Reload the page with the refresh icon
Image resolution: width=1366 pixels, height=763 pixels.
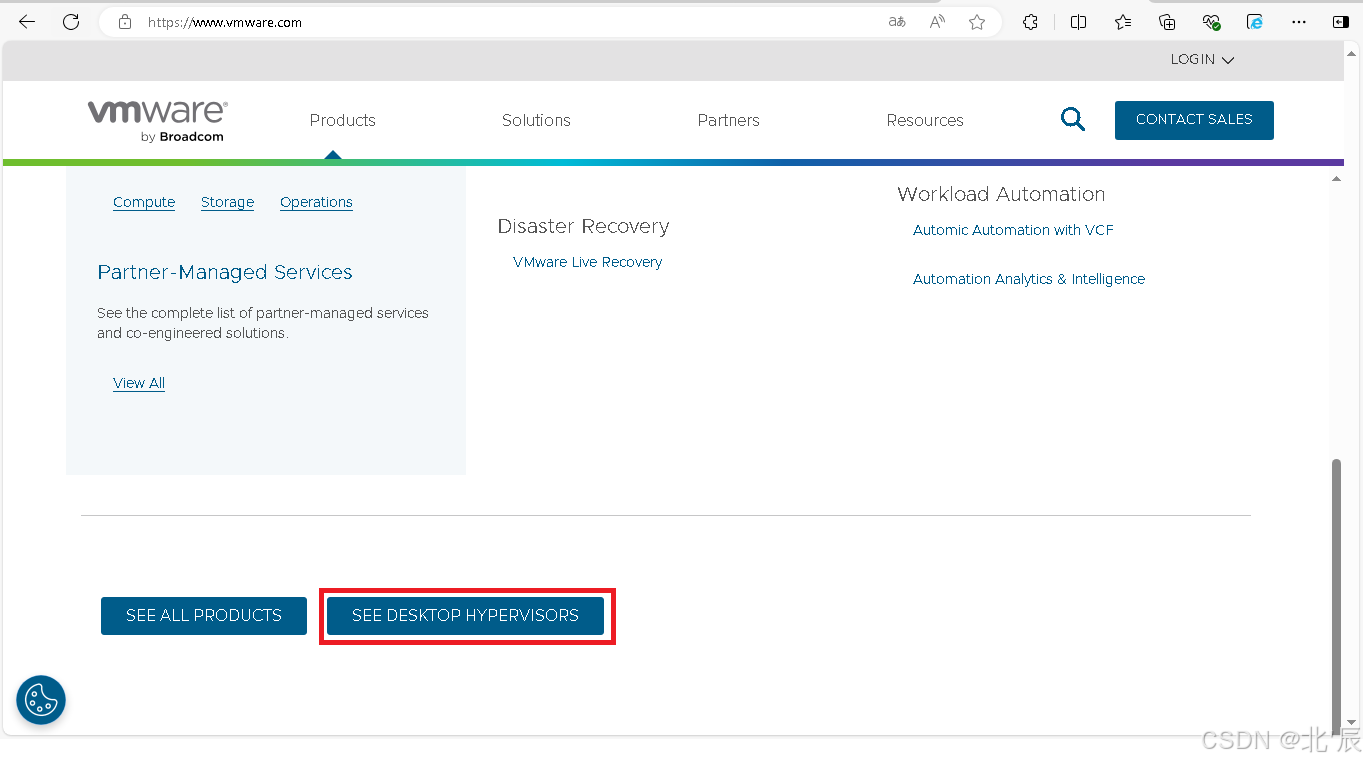click(x=71, y=22)
